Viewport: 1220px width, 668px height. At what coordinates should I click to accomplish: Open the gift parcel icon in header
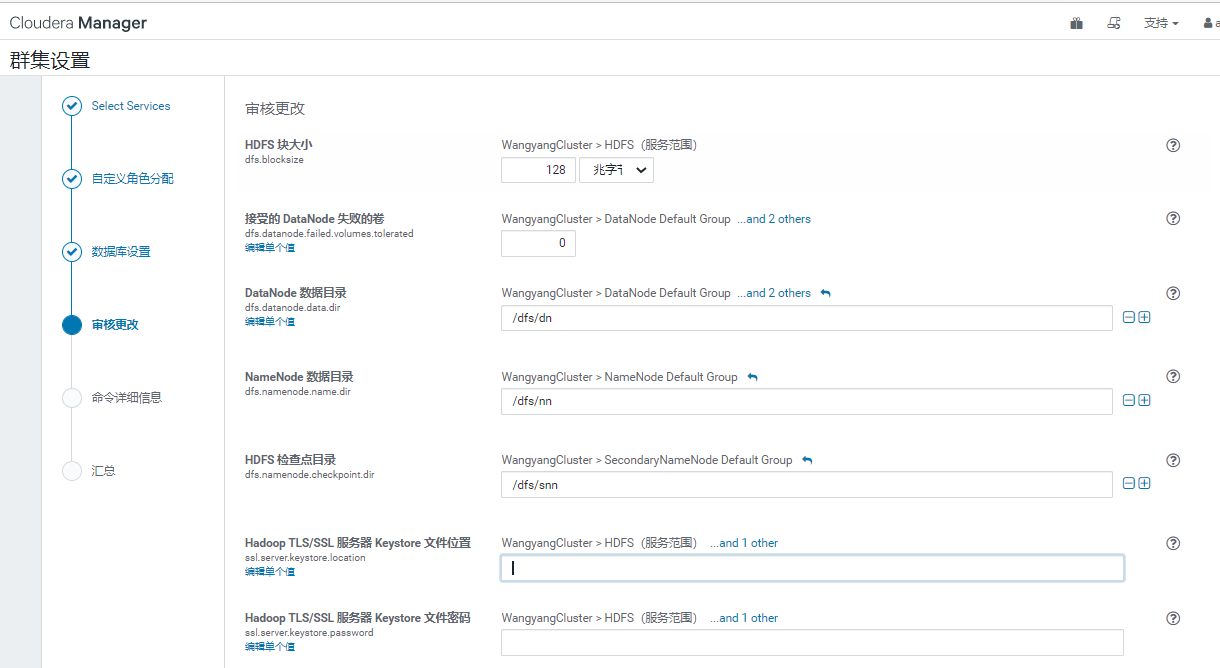pyautogui.click(x=1076, y=23)
